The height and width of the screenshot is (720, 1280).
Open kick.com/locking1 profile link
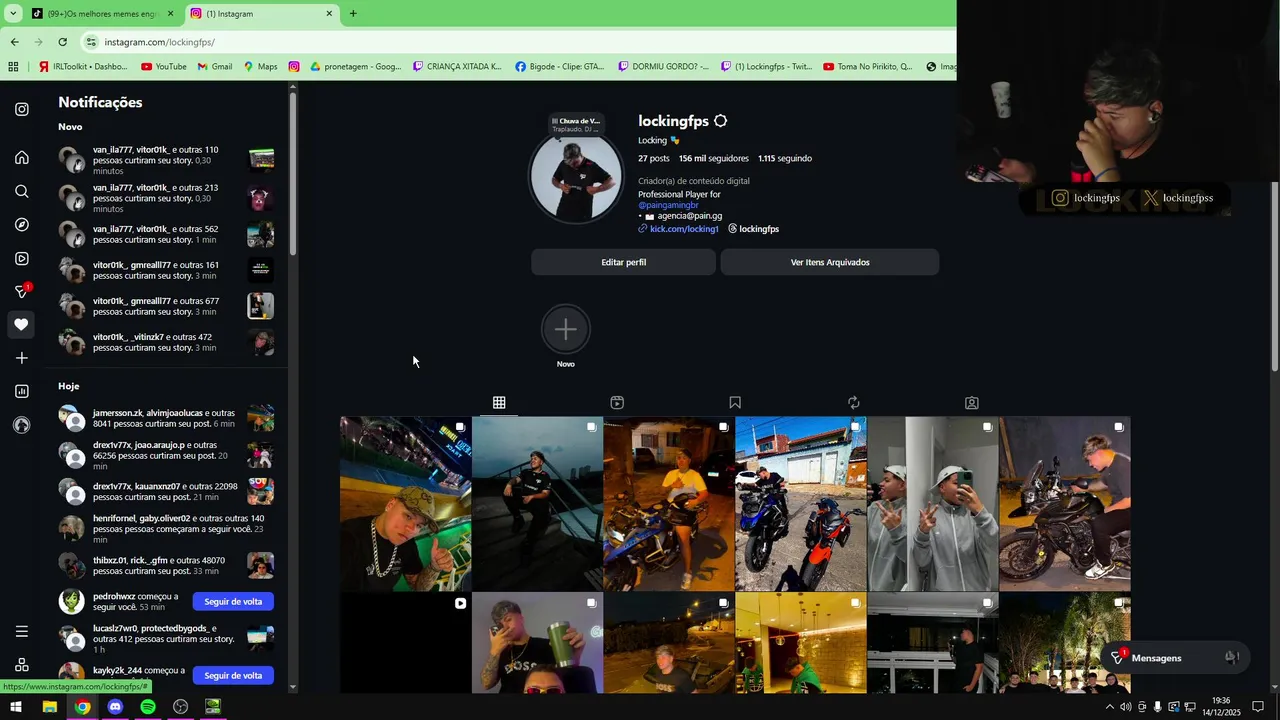coord(684,229)
